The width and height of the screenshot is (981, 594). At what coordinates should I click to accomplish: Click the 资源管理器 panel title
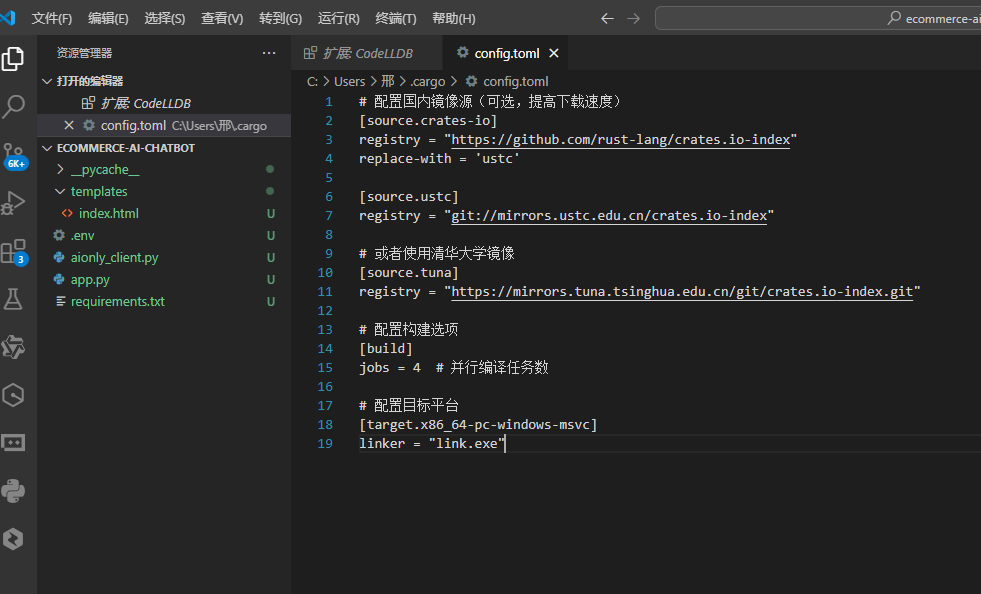point(84,53)
